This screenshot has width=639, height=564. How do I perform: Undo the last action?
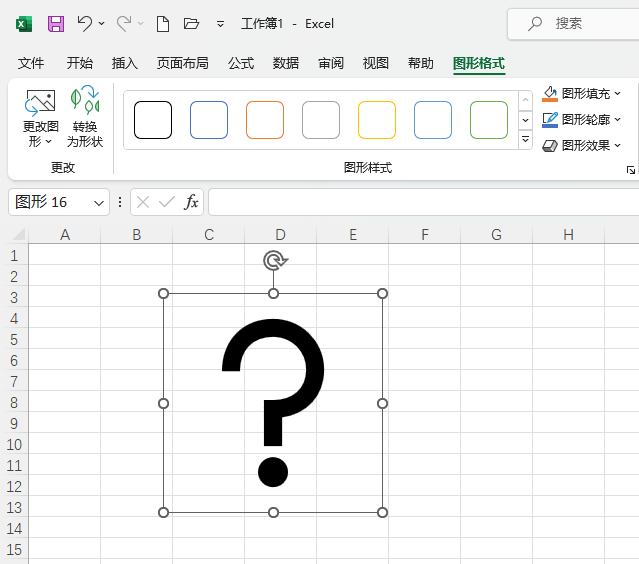click(85, 24)
